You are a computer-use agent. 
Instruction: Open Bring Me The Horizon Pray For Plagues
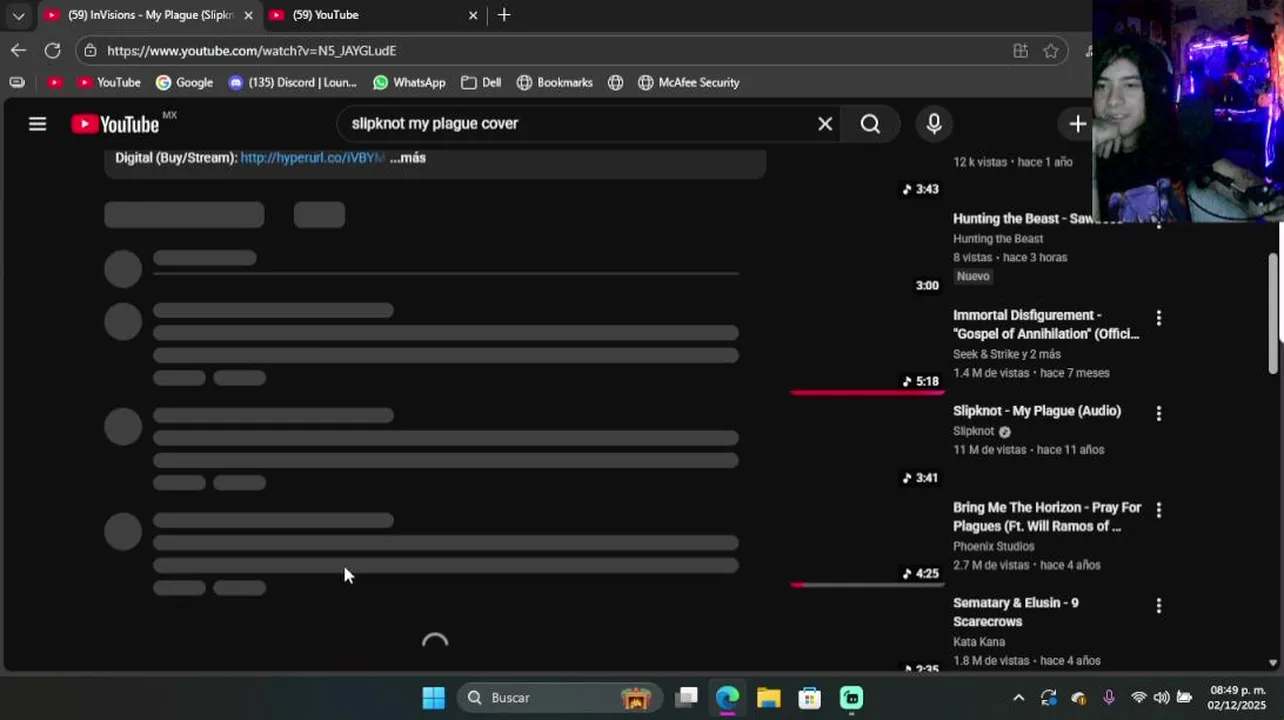[1047, 517]
